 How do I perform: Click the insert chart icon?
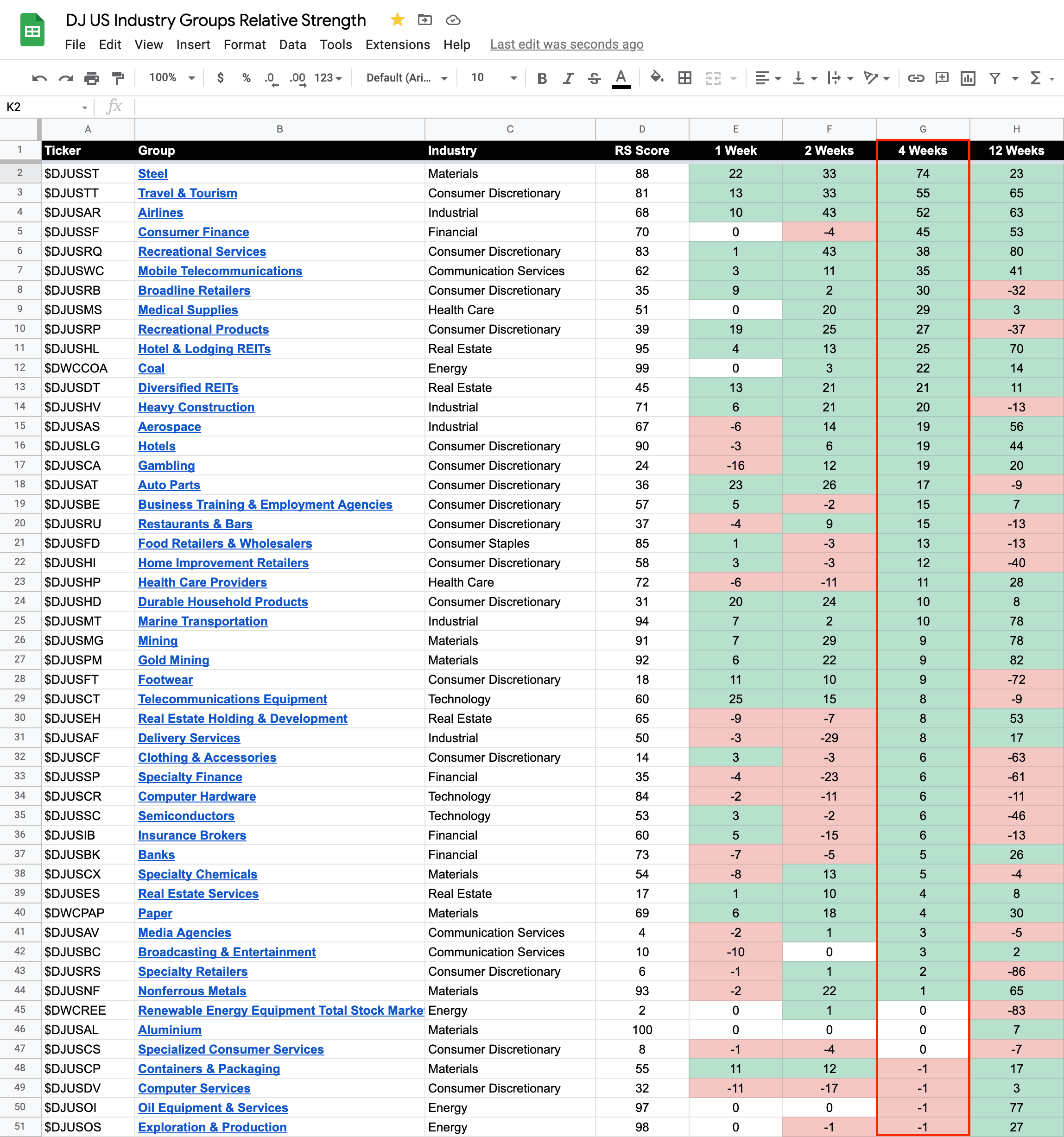click(968, 78)
